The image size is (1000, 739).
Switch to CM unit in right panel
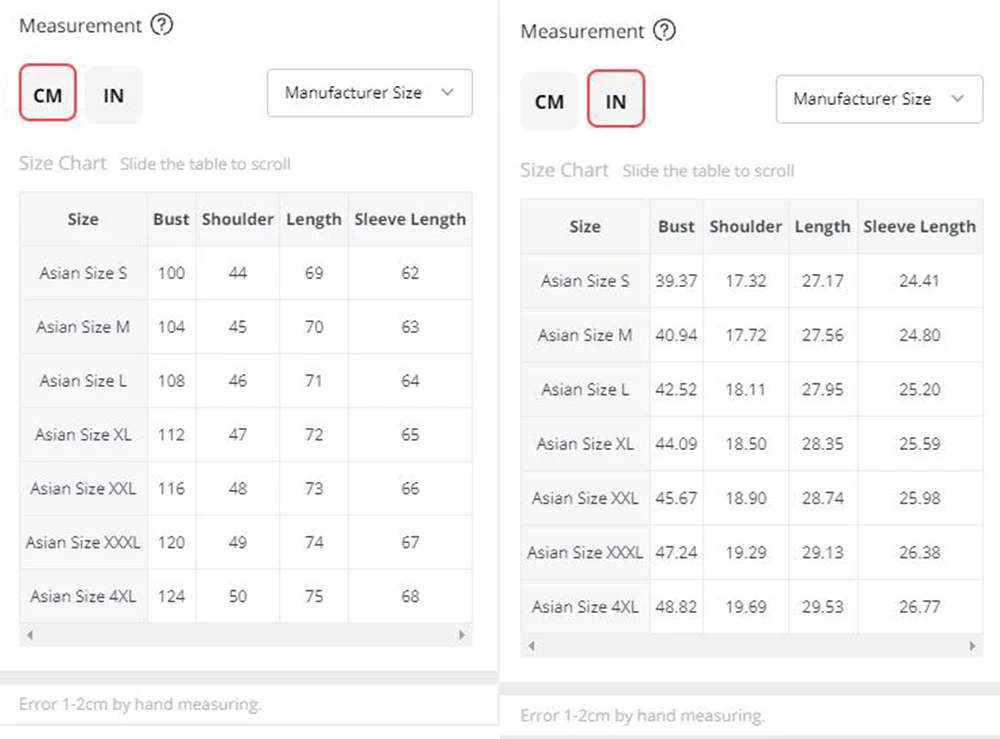[x=549, y=101]
